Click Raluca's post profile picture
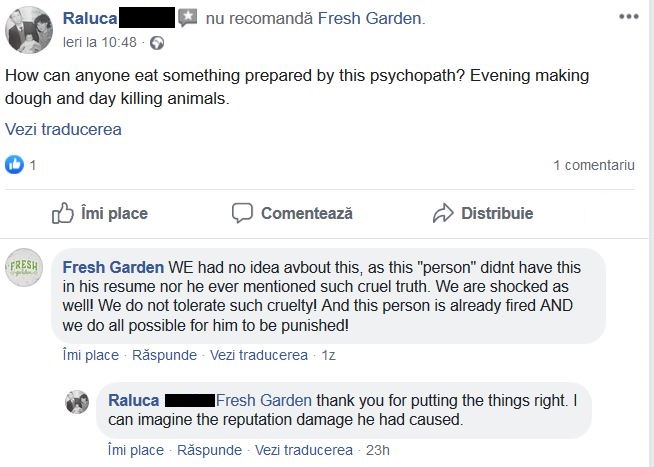 point(29,28)
